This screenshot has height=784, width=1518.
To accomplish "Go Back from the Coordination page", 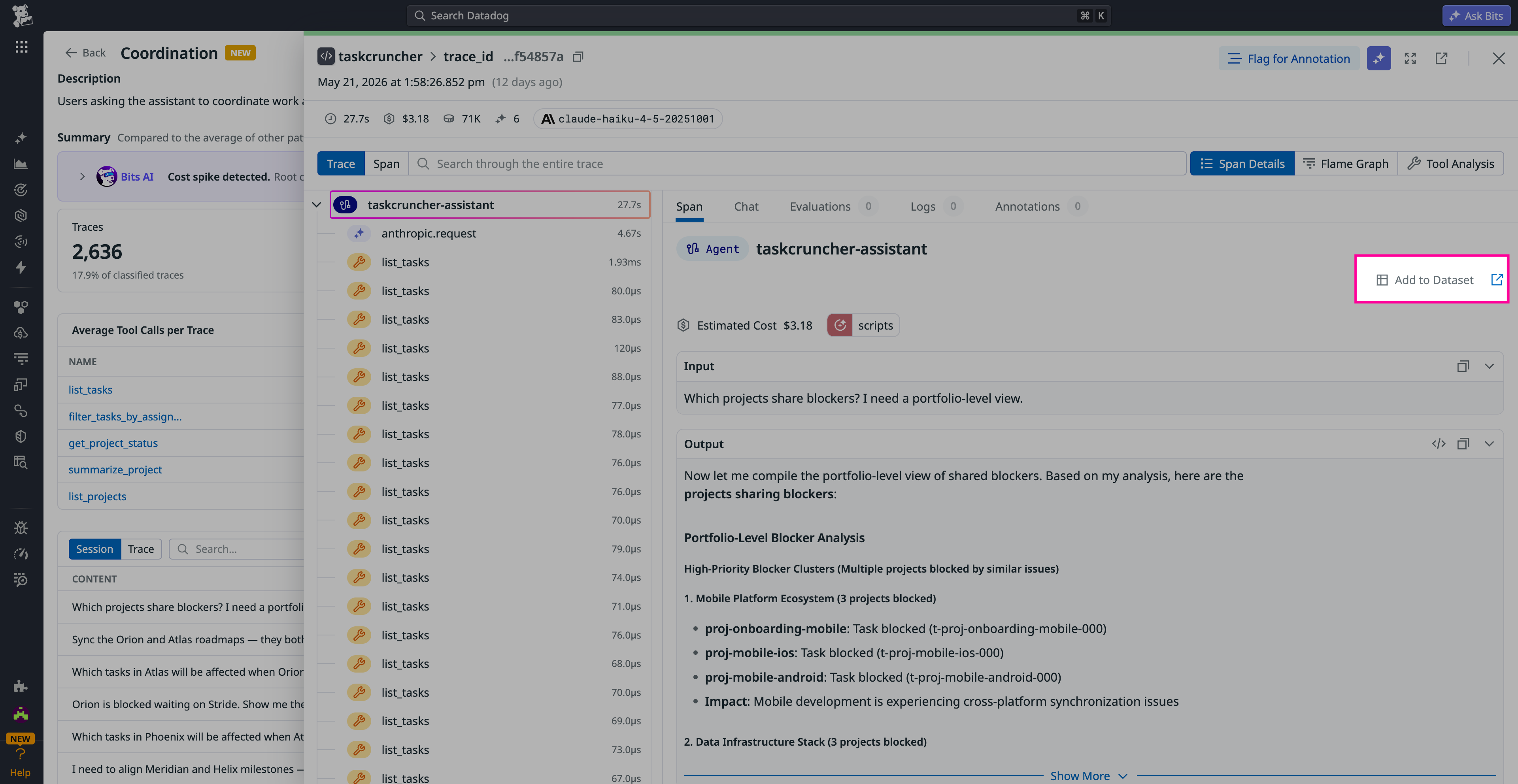I will (x=85, y=53).
